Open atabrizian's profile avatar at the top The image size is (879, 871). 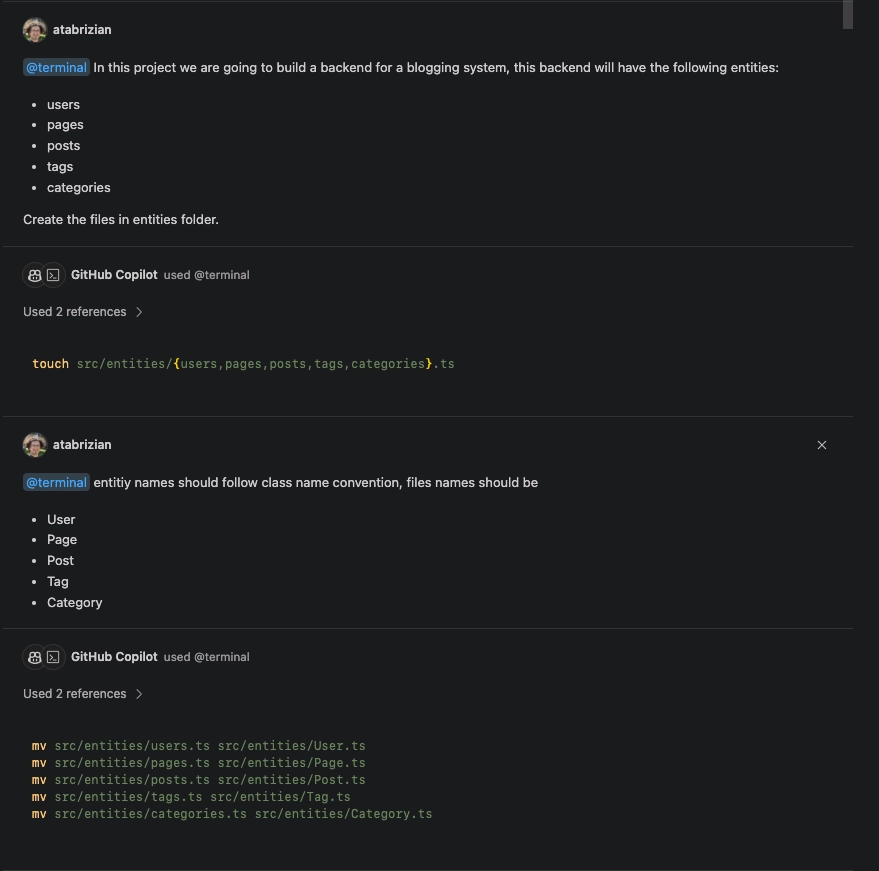[35, 29]
